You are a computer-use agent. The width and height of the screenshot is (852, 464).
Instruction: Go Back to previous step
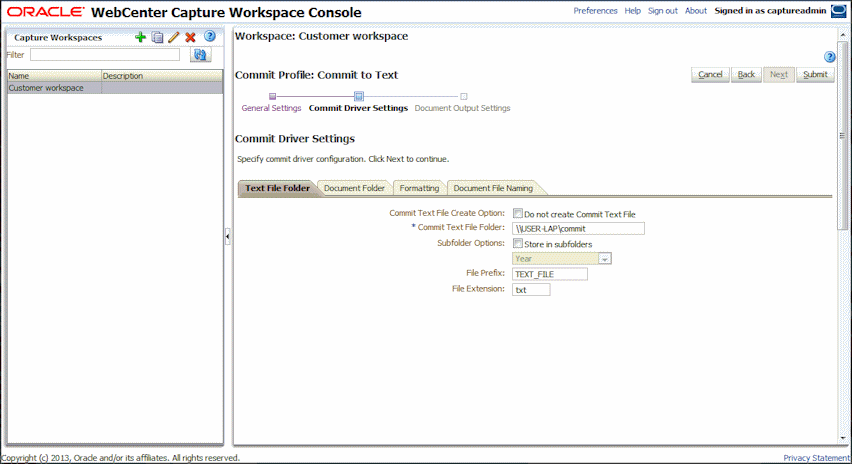coord(746,74)
